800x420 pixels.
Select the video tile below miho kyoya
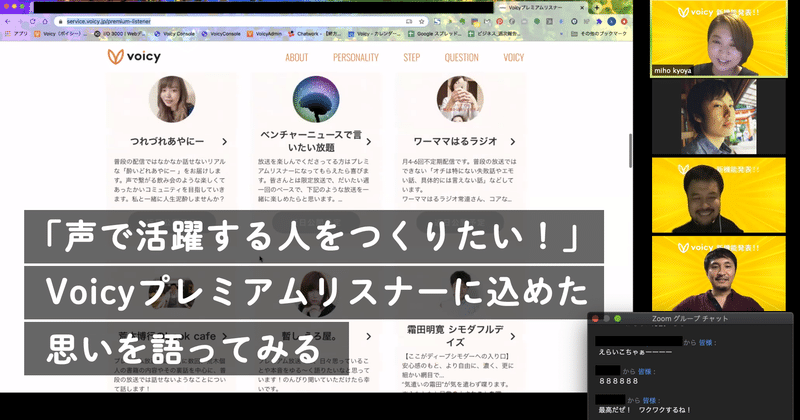719,117
